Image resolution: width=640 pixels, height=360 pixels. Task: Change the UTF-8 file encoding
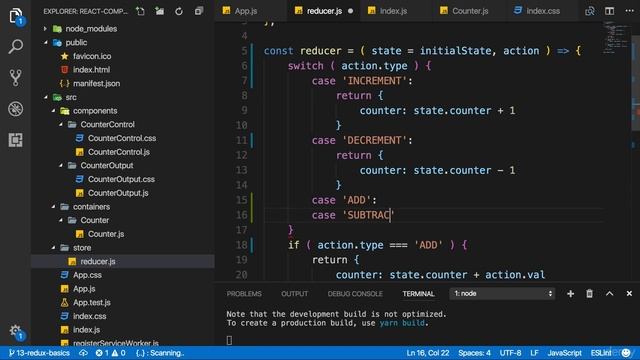point(510,353)
